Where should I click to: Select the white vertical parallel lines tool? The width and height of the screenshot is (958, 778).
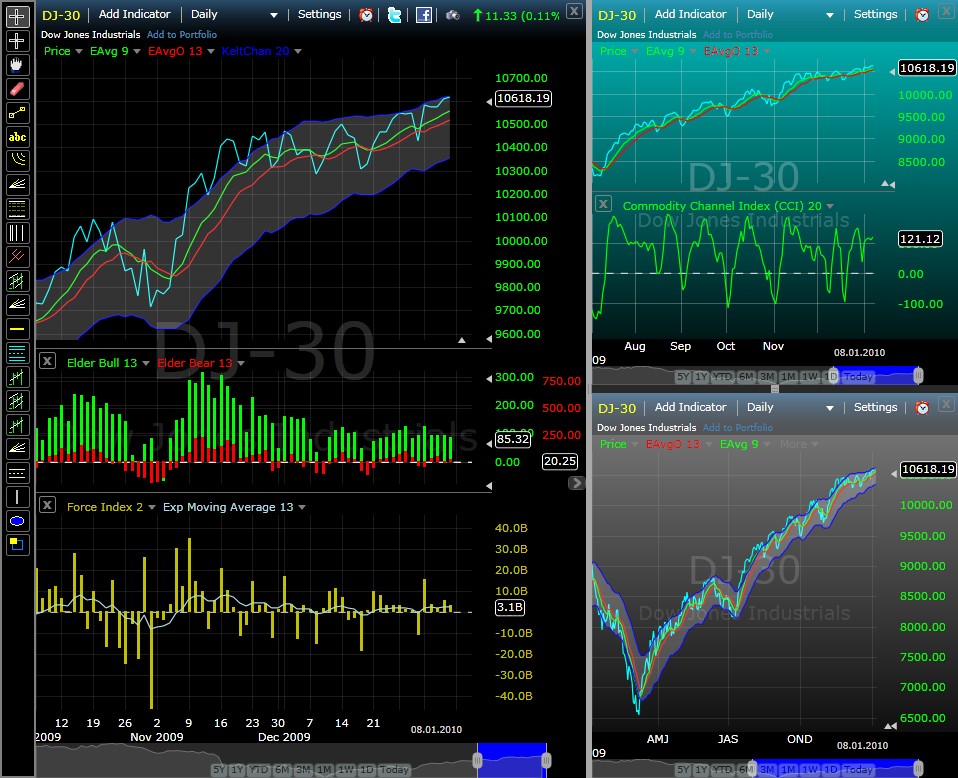point(17,233)
